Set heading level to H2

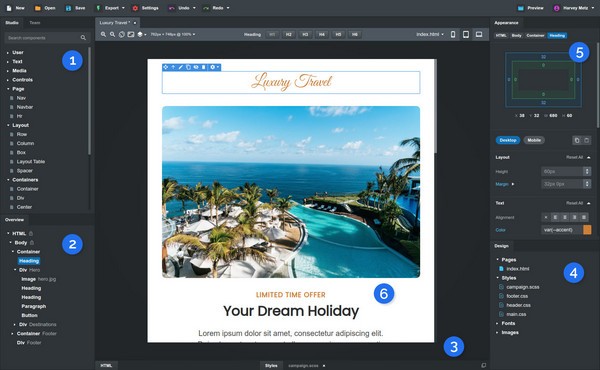pyautogui.click(x=289, y=34)
